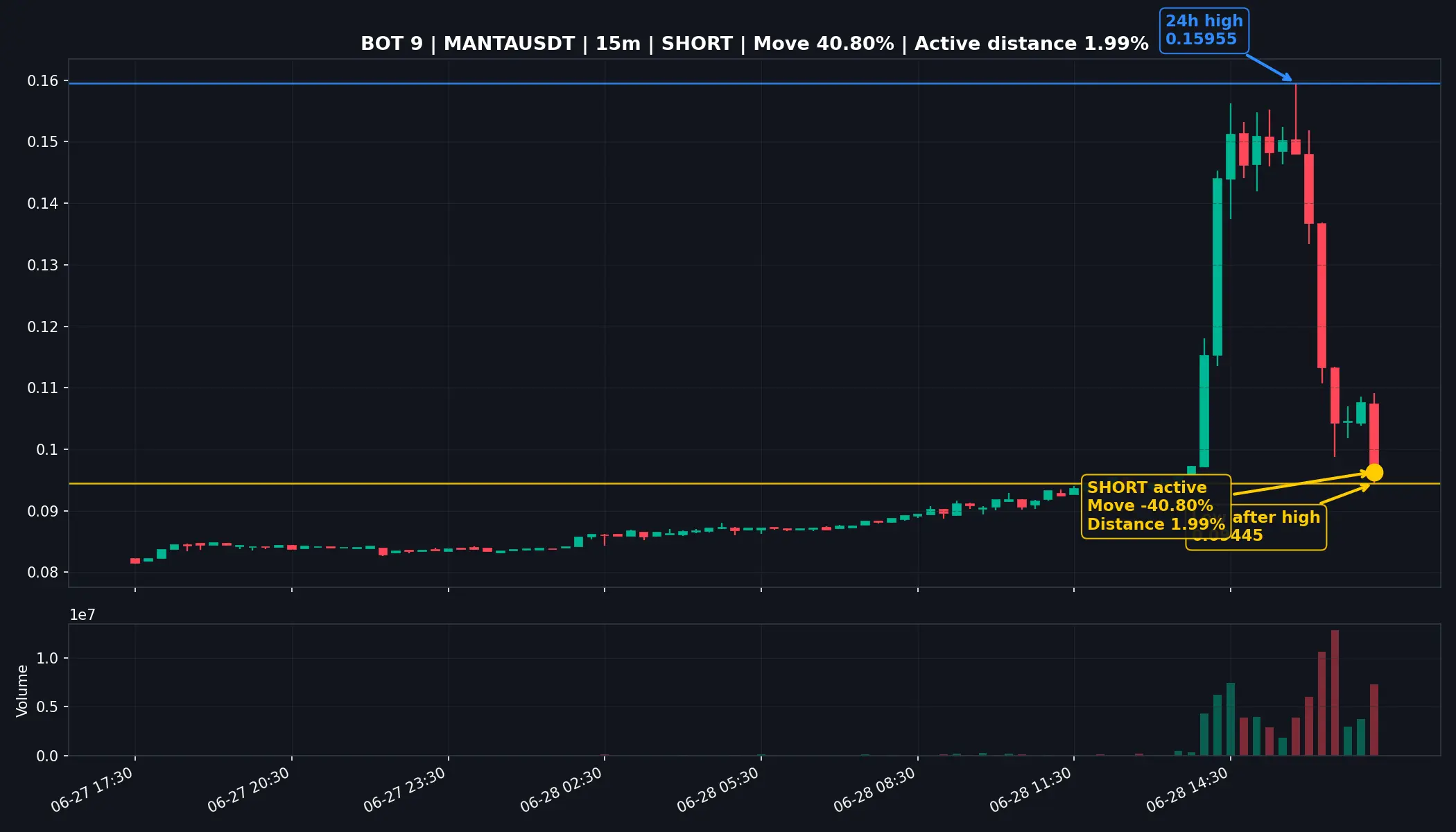Click the '06-28 08:30' time axis label
This screenshot has height=832, width=1456.
pos(875,790)
